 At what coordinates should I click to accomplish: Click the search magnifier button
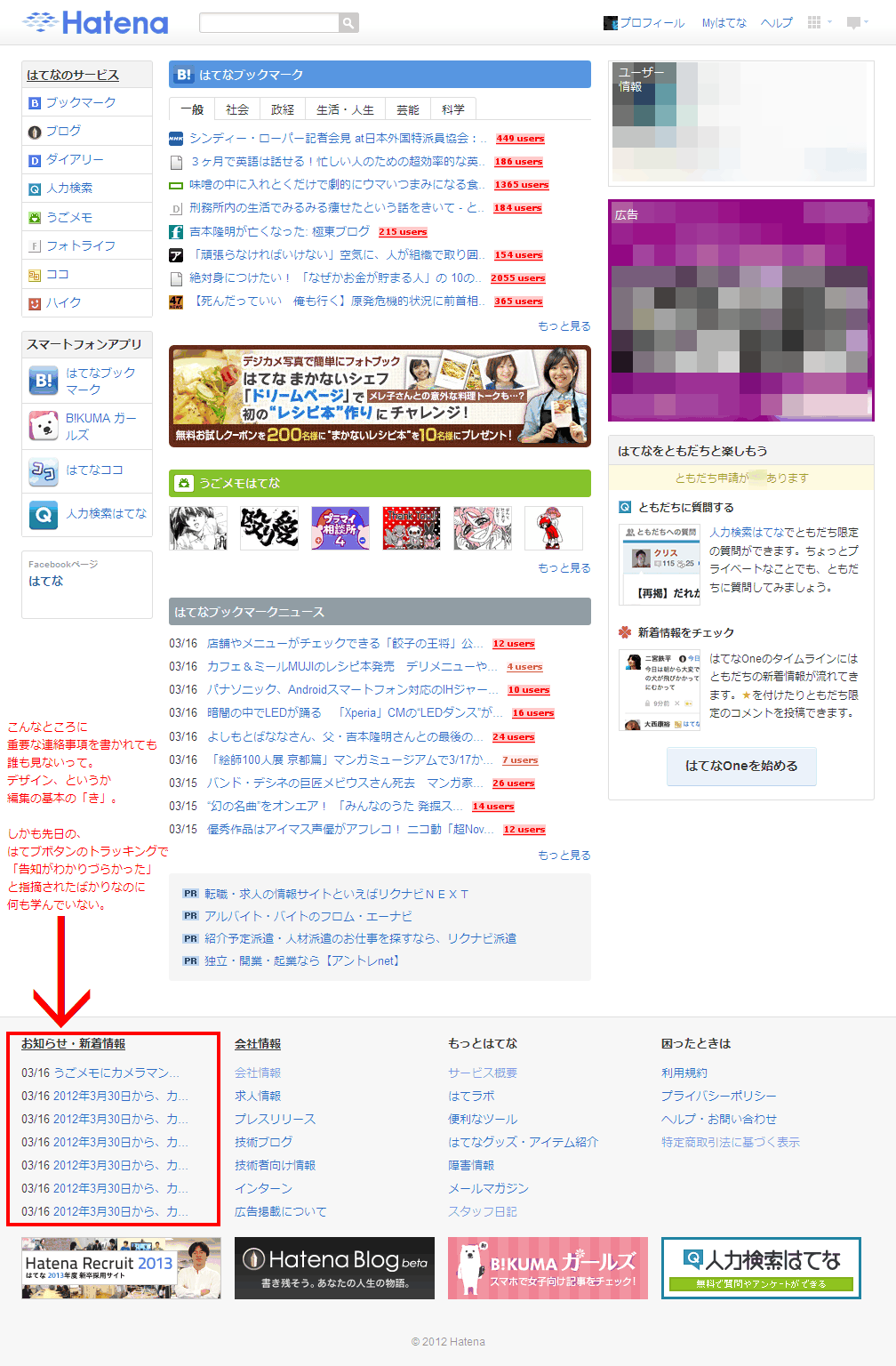[x=349, y=23]
